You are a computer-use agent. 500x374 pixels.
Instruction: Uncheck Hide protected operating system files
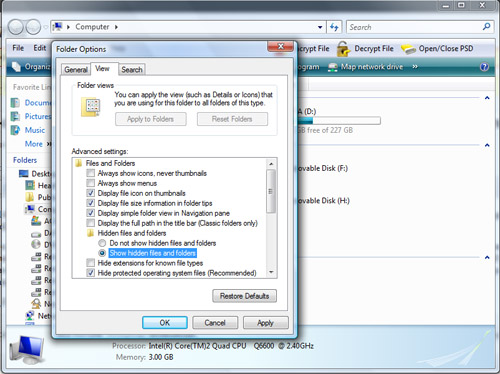coord(90,273)
